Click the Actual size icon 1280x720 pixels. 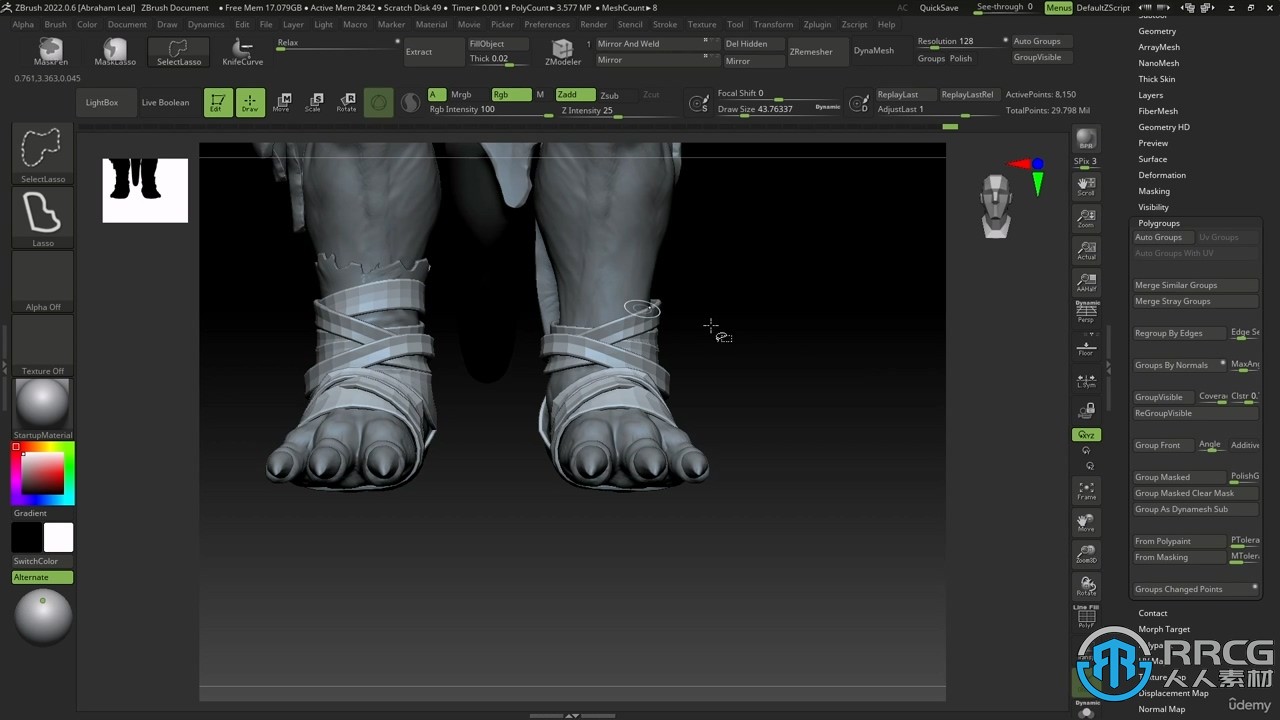[x=1086, y=250]
